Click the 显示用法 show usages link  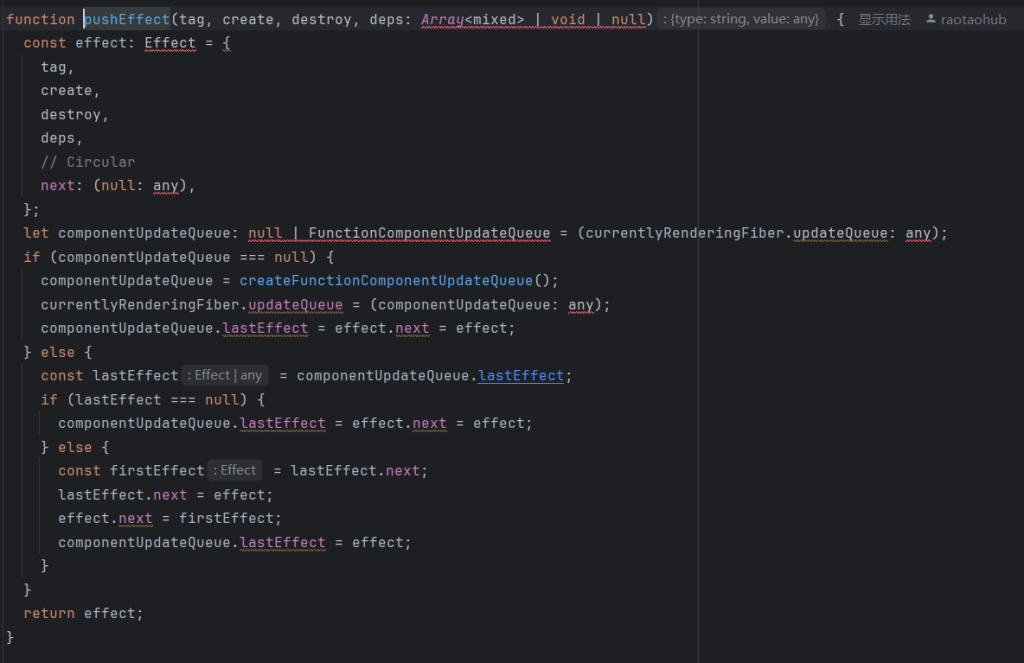tap(884, 19)
